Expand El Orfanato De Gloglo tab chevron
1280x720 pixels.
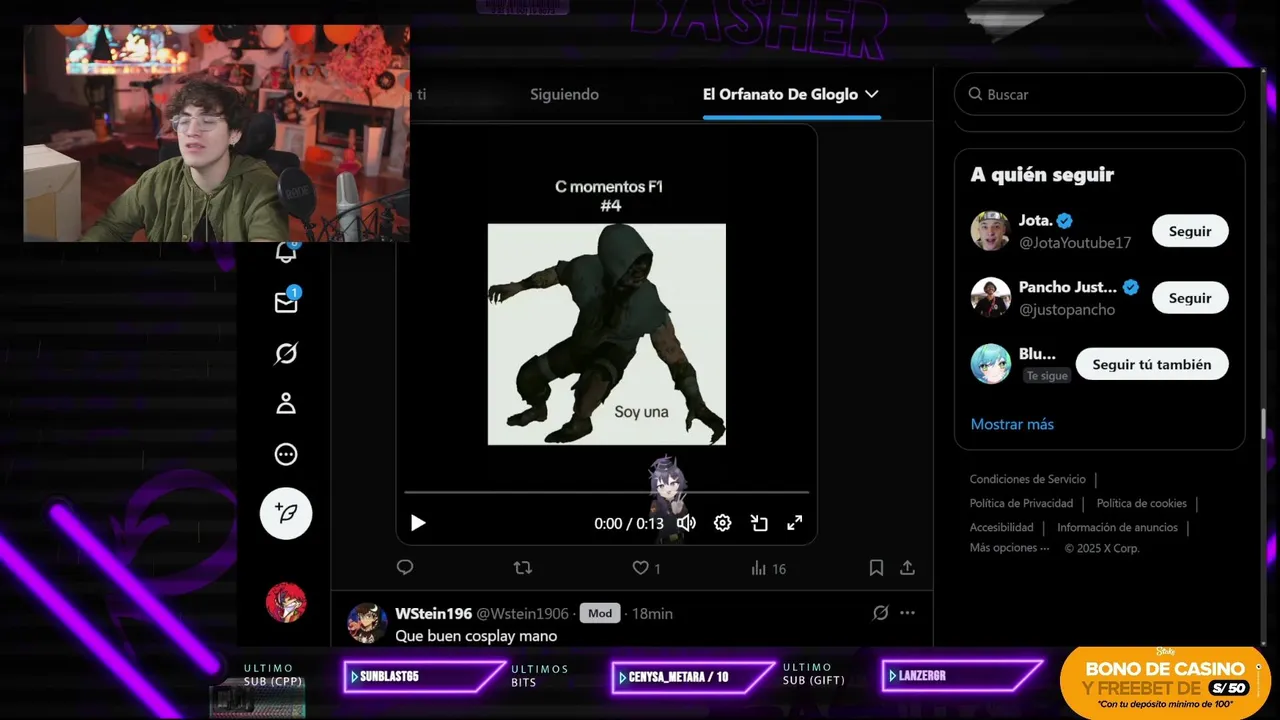(872, 94)
